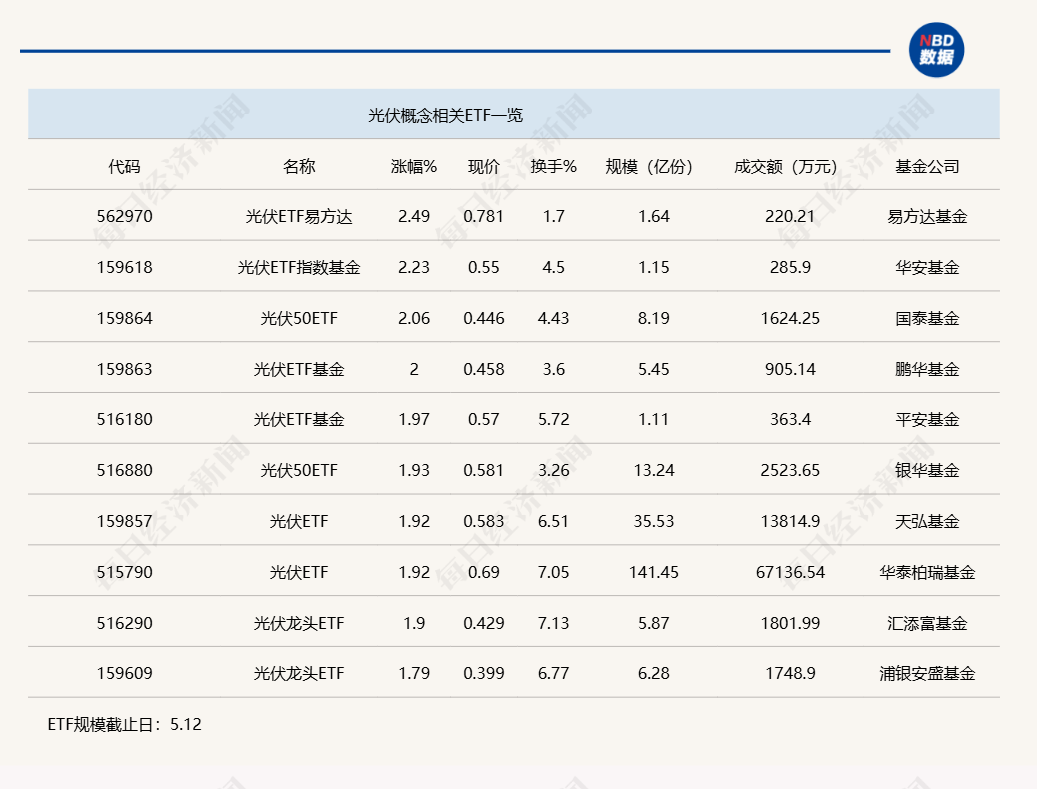The image size is (1037, 789).
Task: Select the 1.79 gain value
Action: pos(414,673)
